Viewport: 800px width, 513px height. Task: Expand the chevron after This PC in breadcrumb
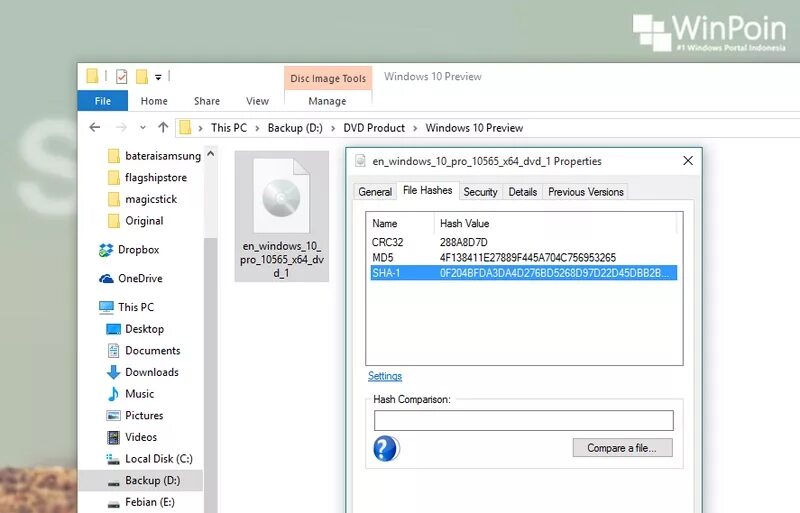point(257,128)
